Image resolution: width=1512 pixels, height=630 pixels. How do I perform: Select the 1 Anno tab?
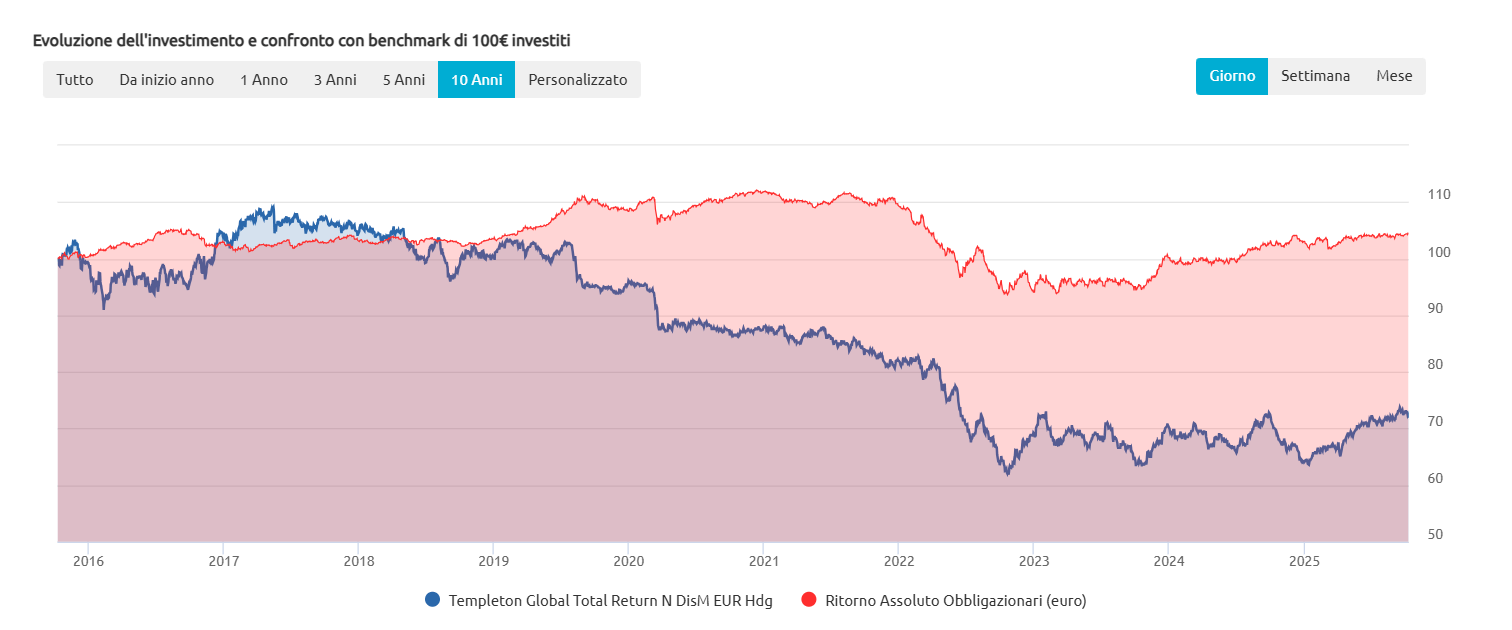(264, 80)
